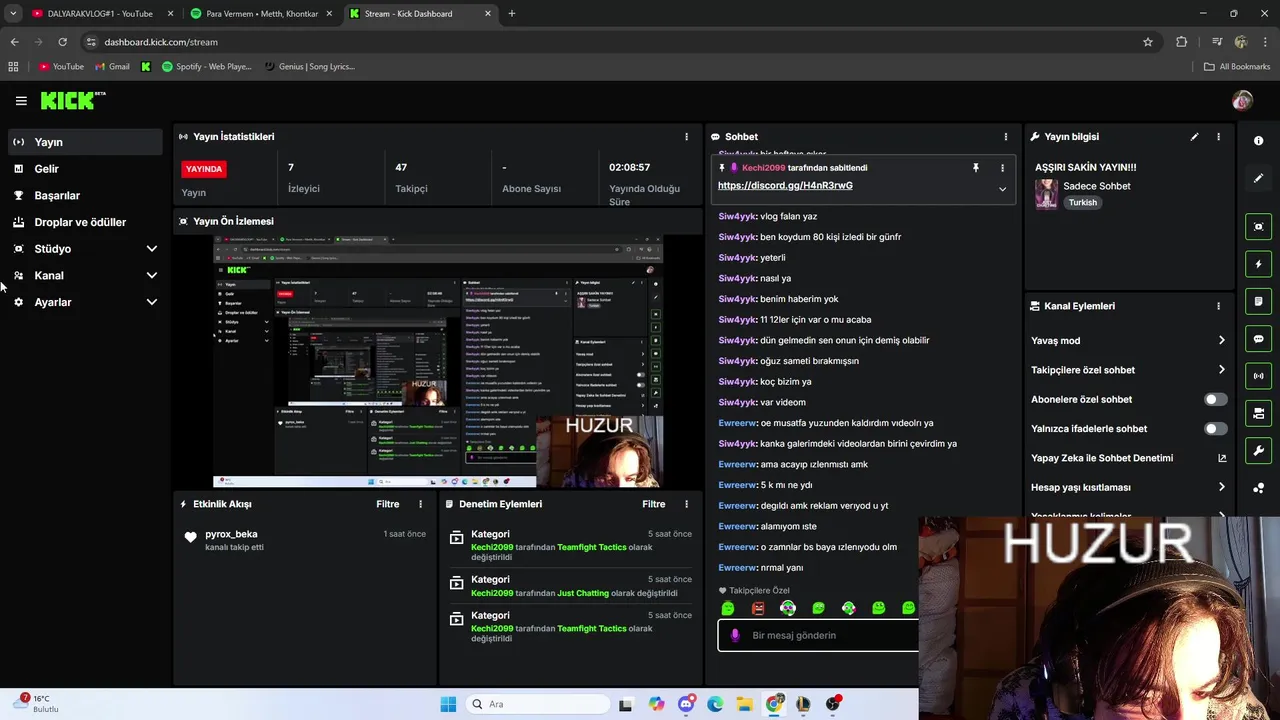This screenshot has height=720, width=1280.
Task: Switch to DALYARAKVLOG#1 YouTube tab
Action: pos(101,14)
